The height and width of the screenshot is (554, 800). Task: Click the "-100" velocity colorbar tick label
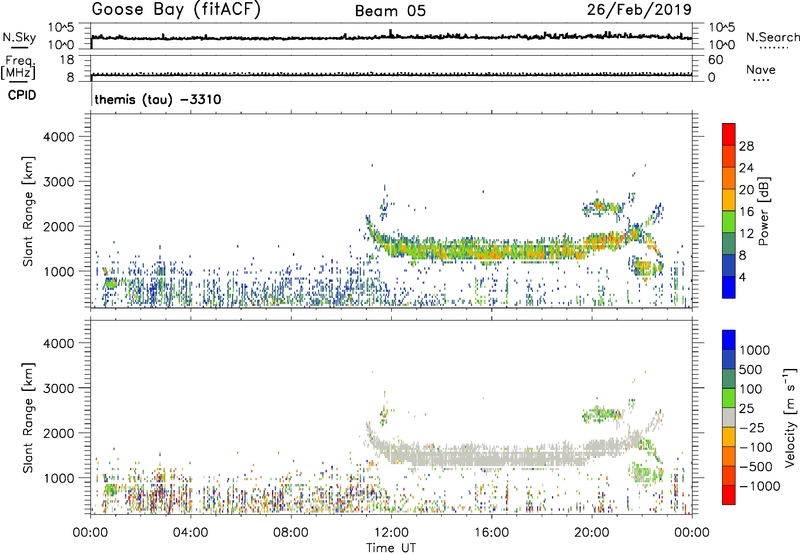coord(755,447)
